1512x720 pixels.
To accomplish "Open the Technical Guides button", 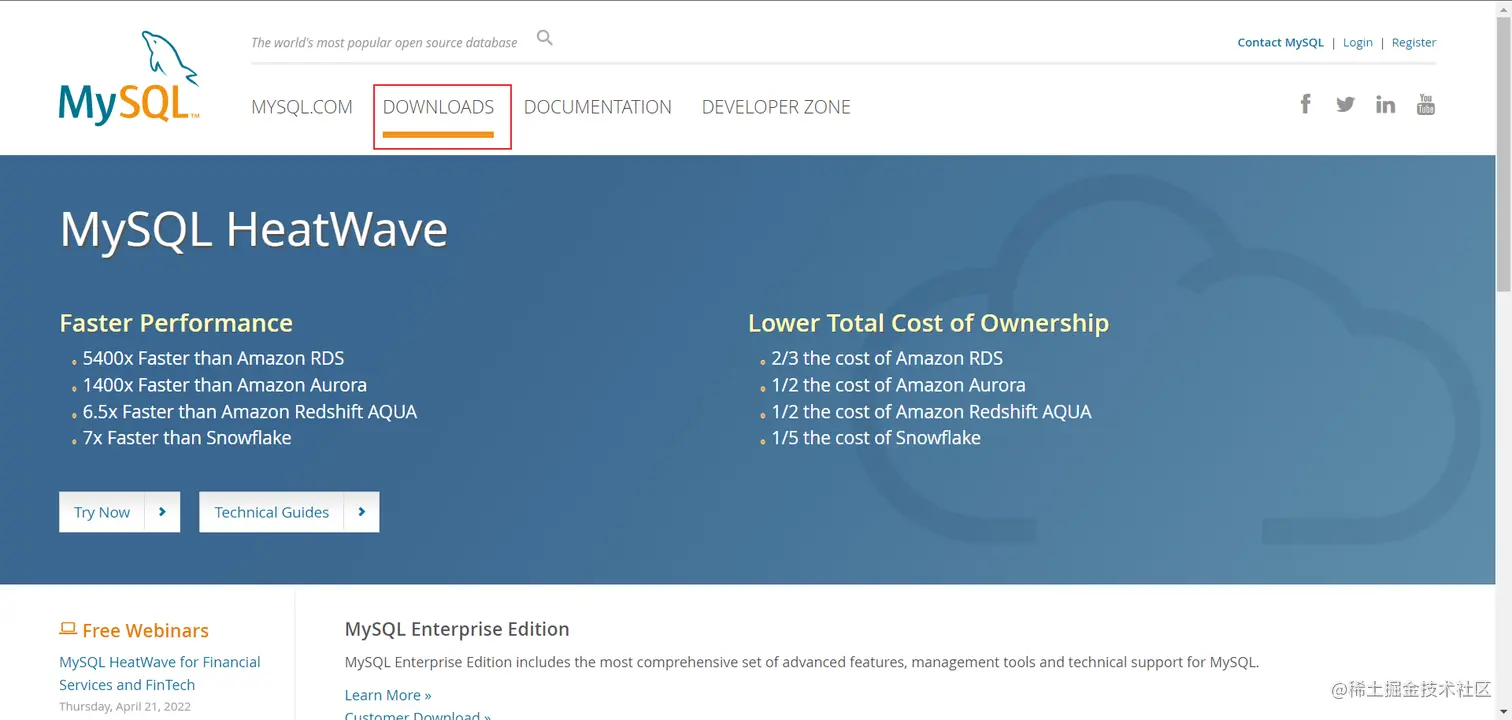I will [x=289, y=512].
